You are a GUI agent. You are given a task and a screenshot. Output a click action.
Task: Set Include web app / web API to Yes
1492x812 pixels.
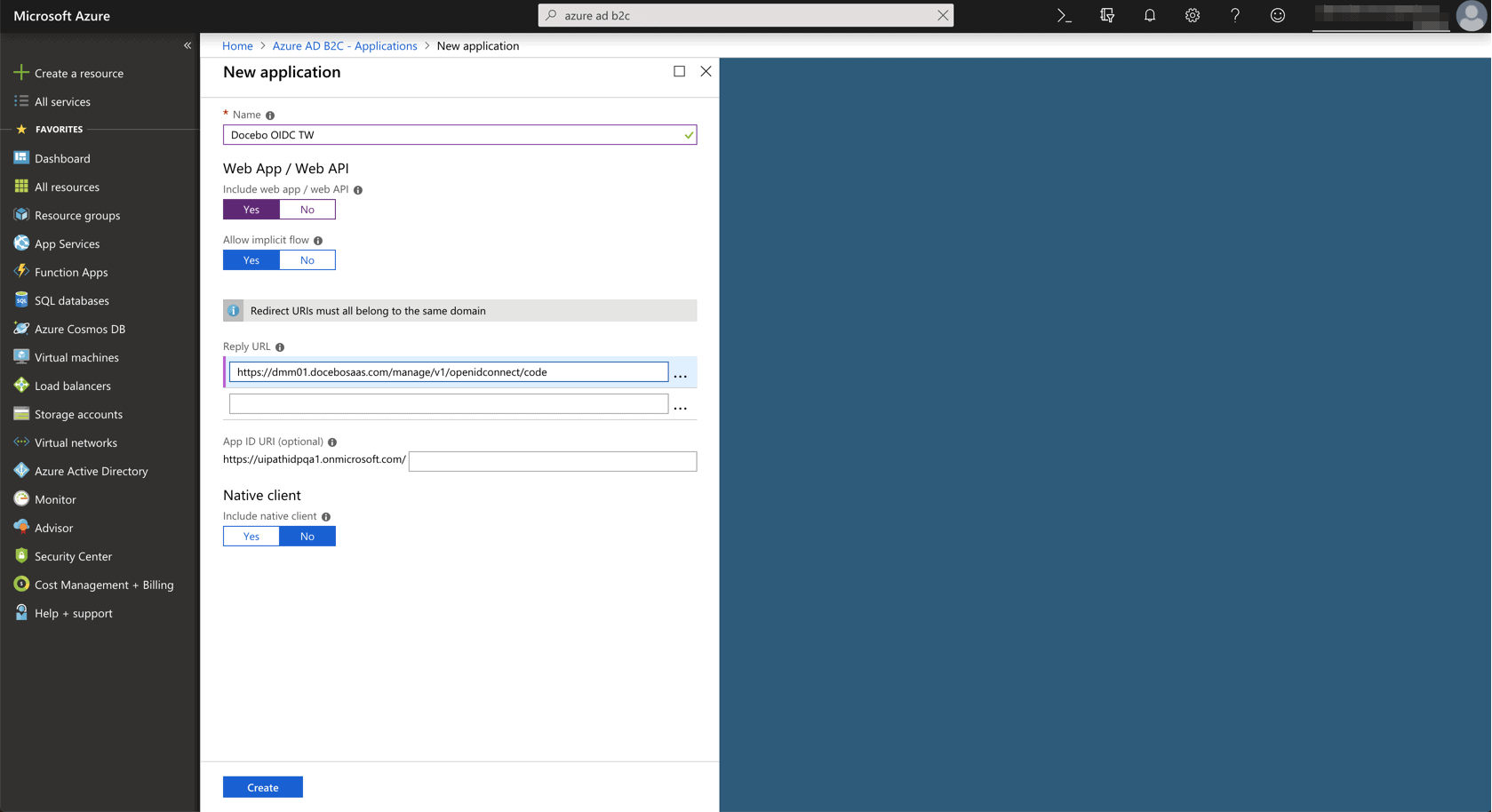point(251,210)
